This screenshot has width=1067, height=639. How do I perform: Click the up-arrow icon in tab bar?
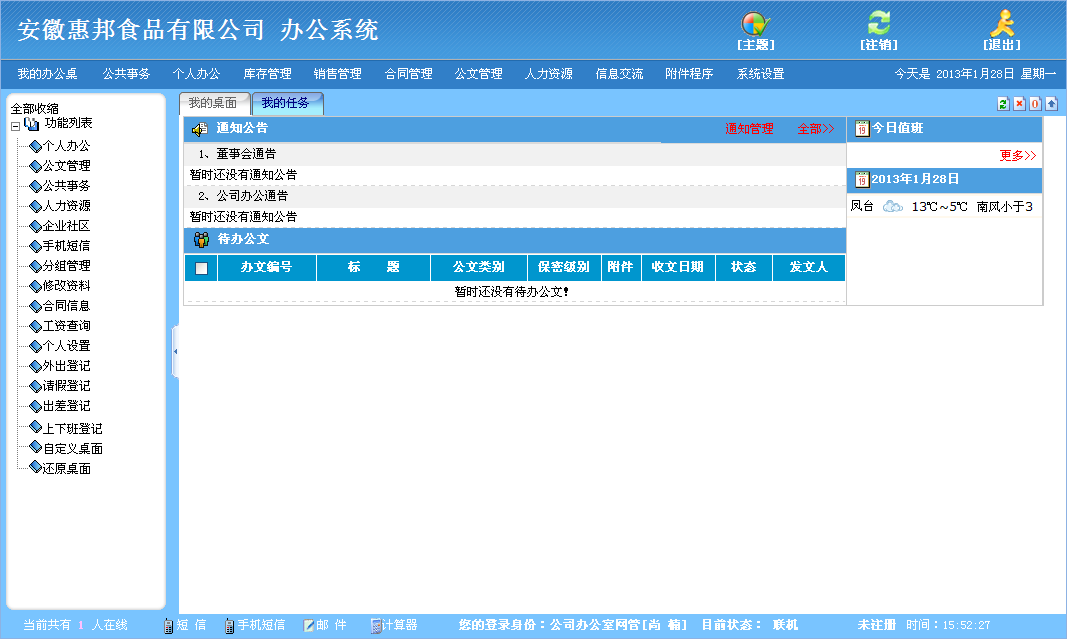(1051, 104)
